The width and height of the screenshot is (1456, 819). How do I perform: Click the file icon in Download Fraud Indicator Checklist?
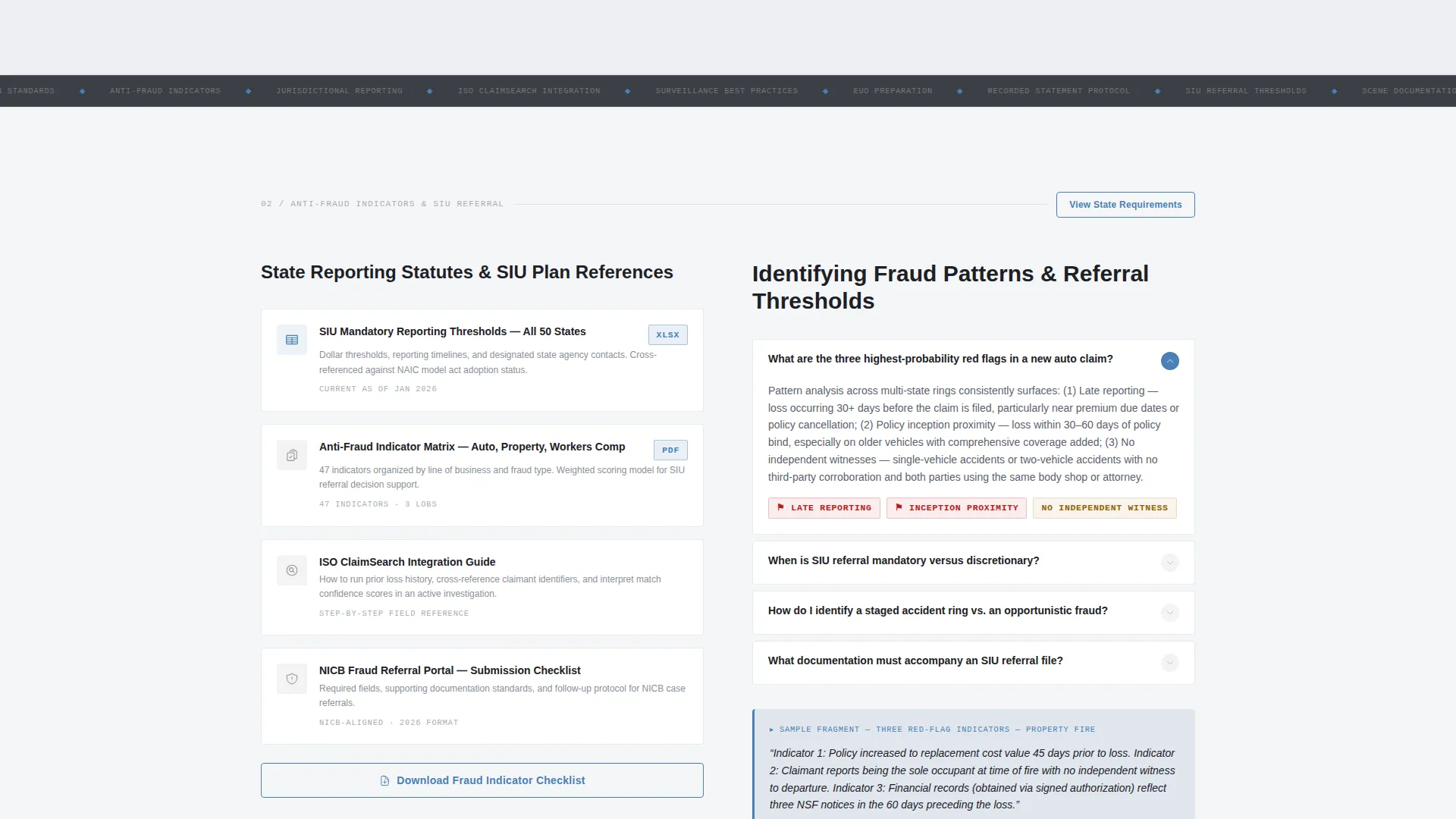click(384, 780)
